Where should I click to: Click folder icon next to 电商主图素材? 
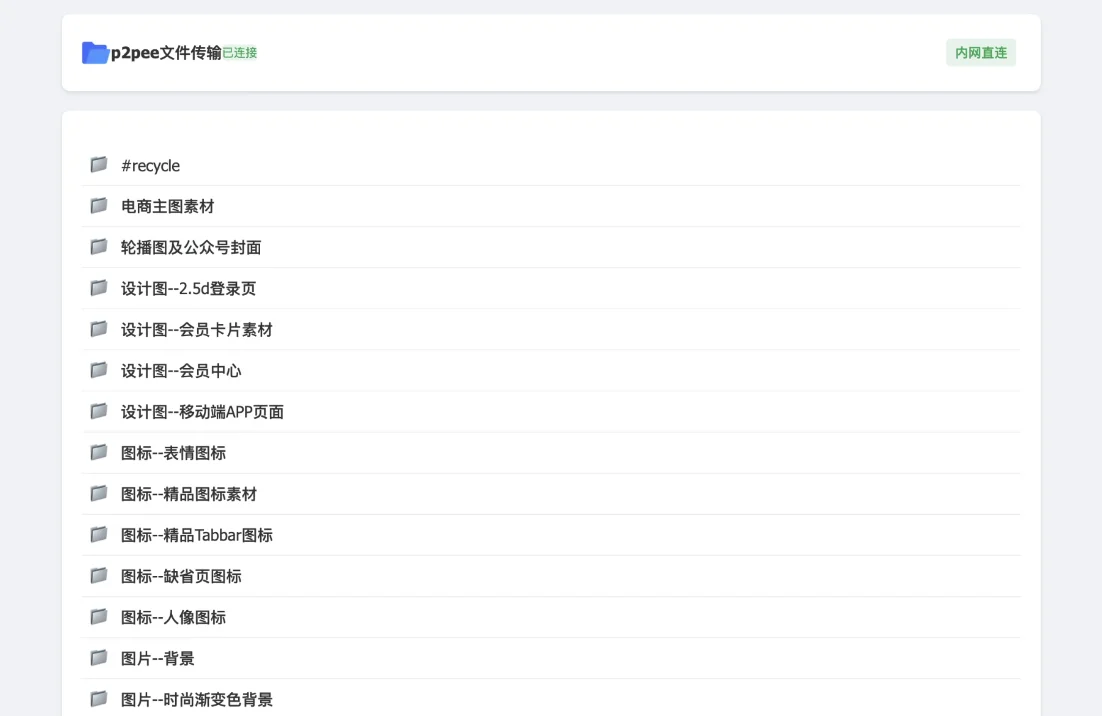(x=99, y=205)
